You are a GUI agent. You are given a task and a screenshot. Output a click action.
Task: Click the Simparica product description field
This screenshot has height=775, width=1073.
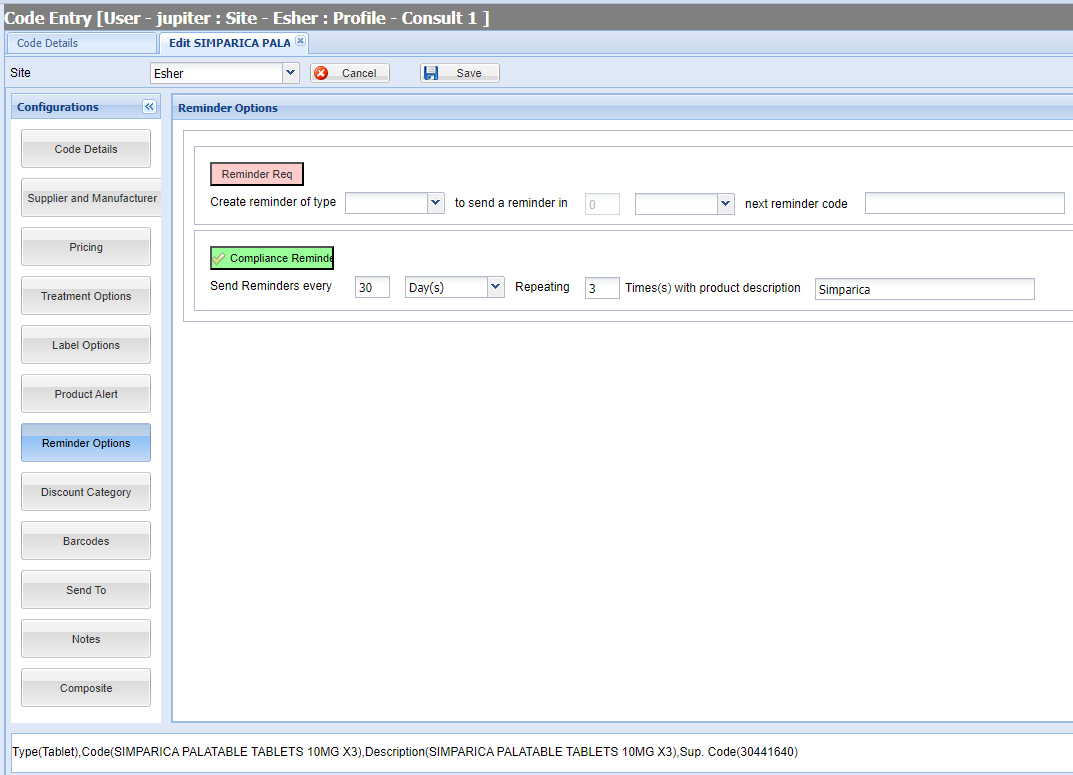click(x=925, y=289)
